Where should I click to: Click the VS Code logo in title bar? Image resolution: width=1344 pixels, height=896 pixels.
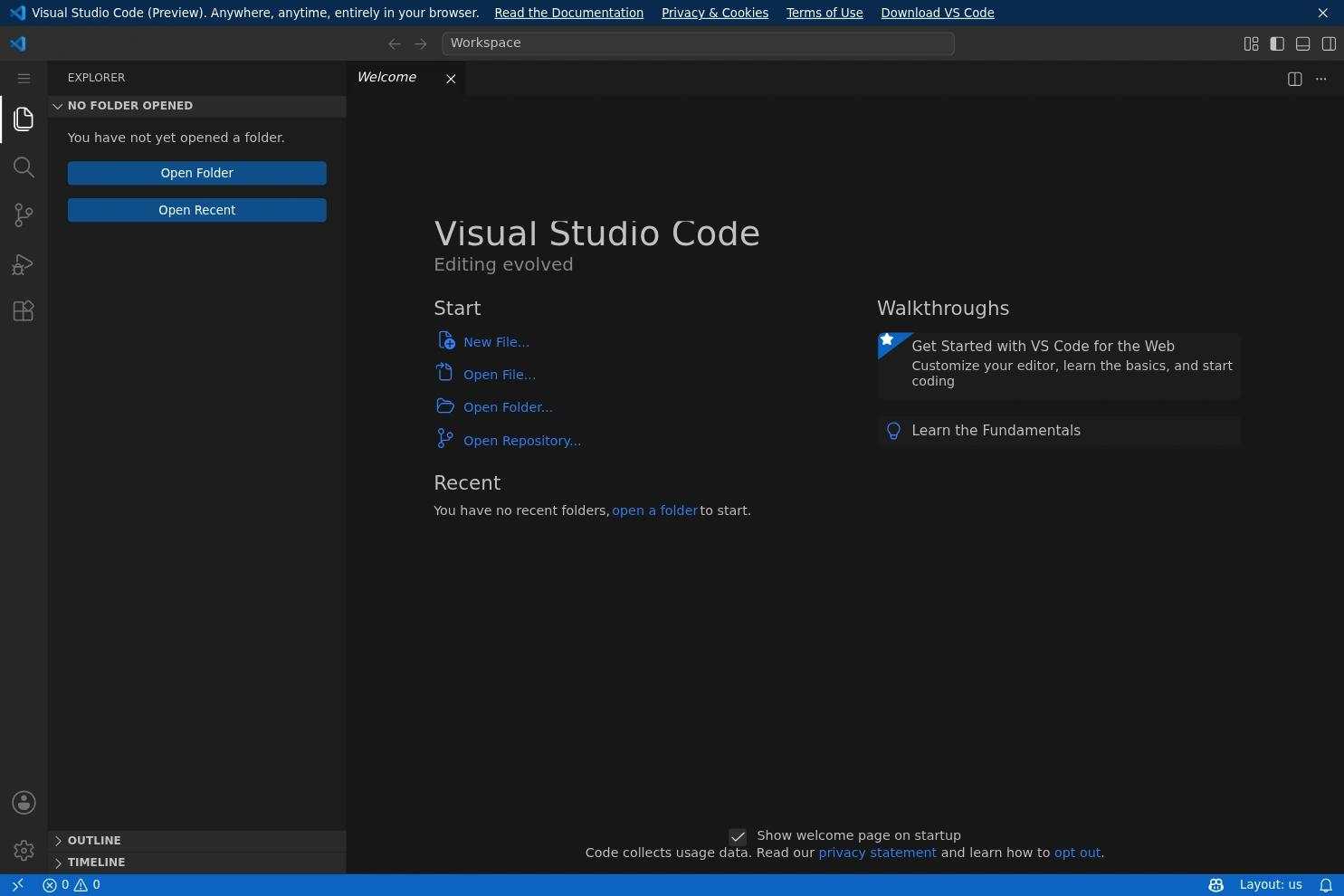(18, 43)
